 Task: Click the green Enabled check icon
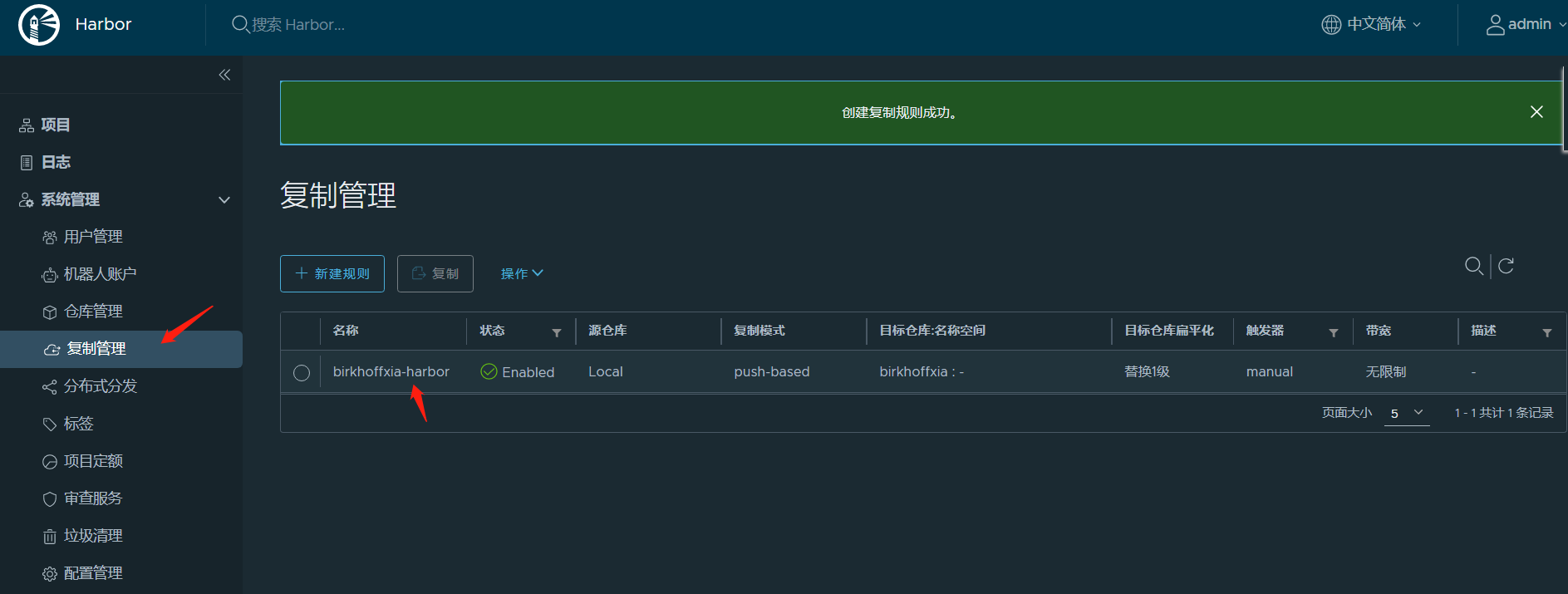[489, 371]
